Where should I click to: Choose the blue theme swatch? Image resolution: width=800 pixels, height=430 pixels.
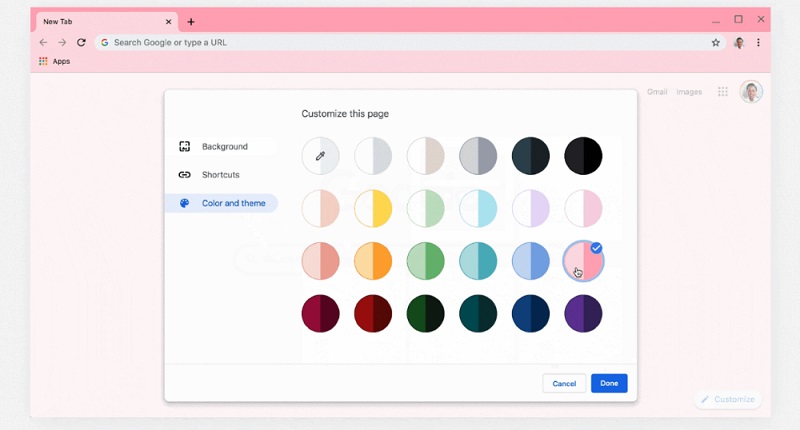[531, 261]
